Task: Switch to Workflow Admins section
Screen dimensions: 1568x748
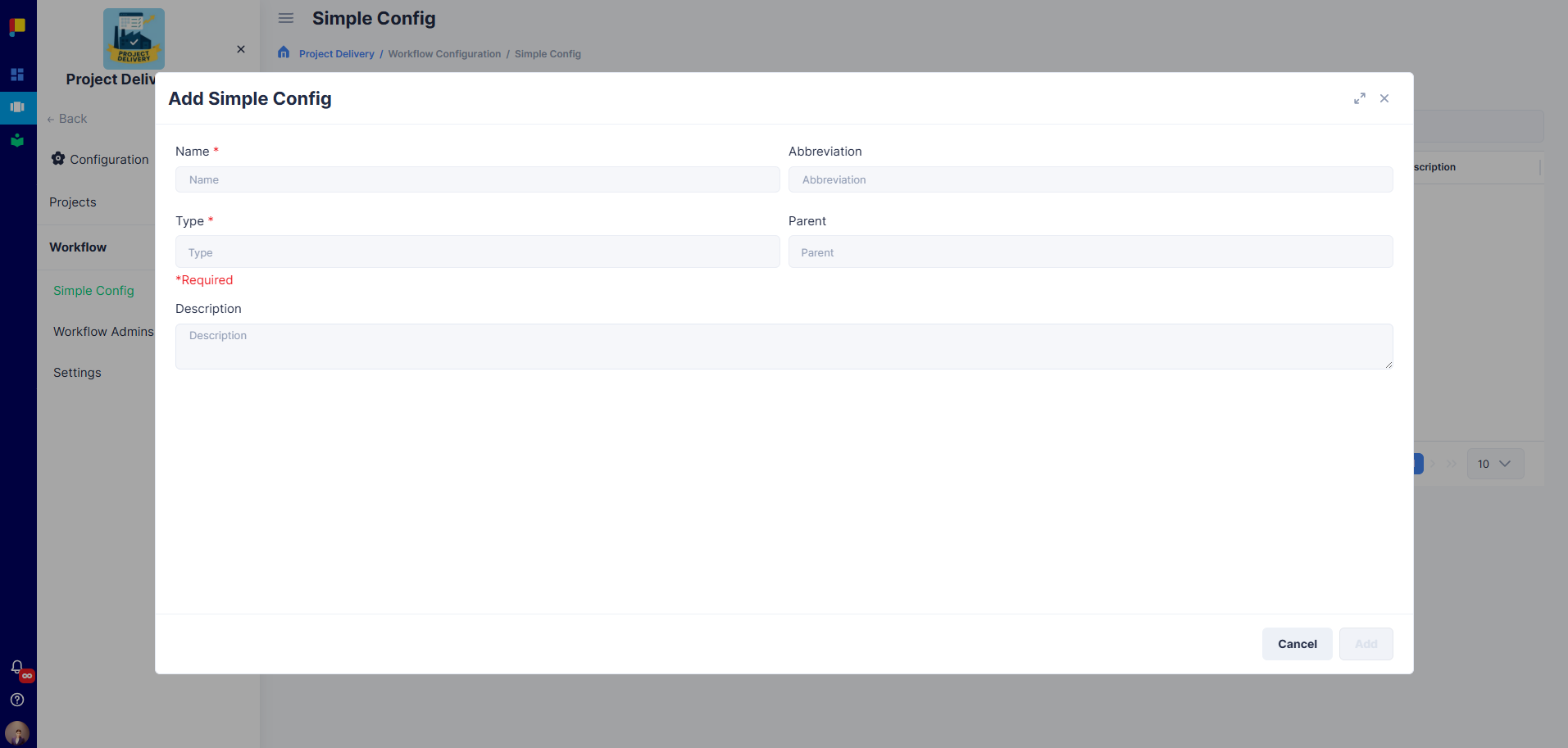Action: [x=103, y=331]
